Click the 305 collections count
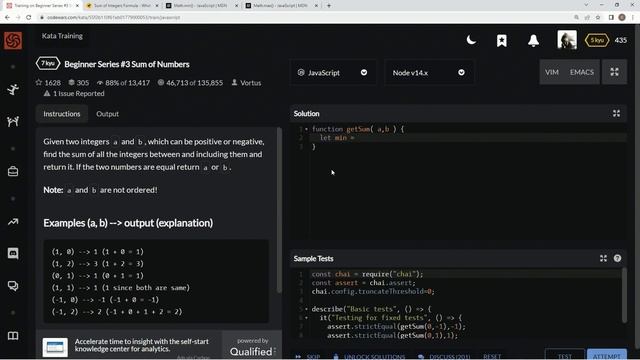The height and width of the screenshot is (360, 640). point(78,82)
